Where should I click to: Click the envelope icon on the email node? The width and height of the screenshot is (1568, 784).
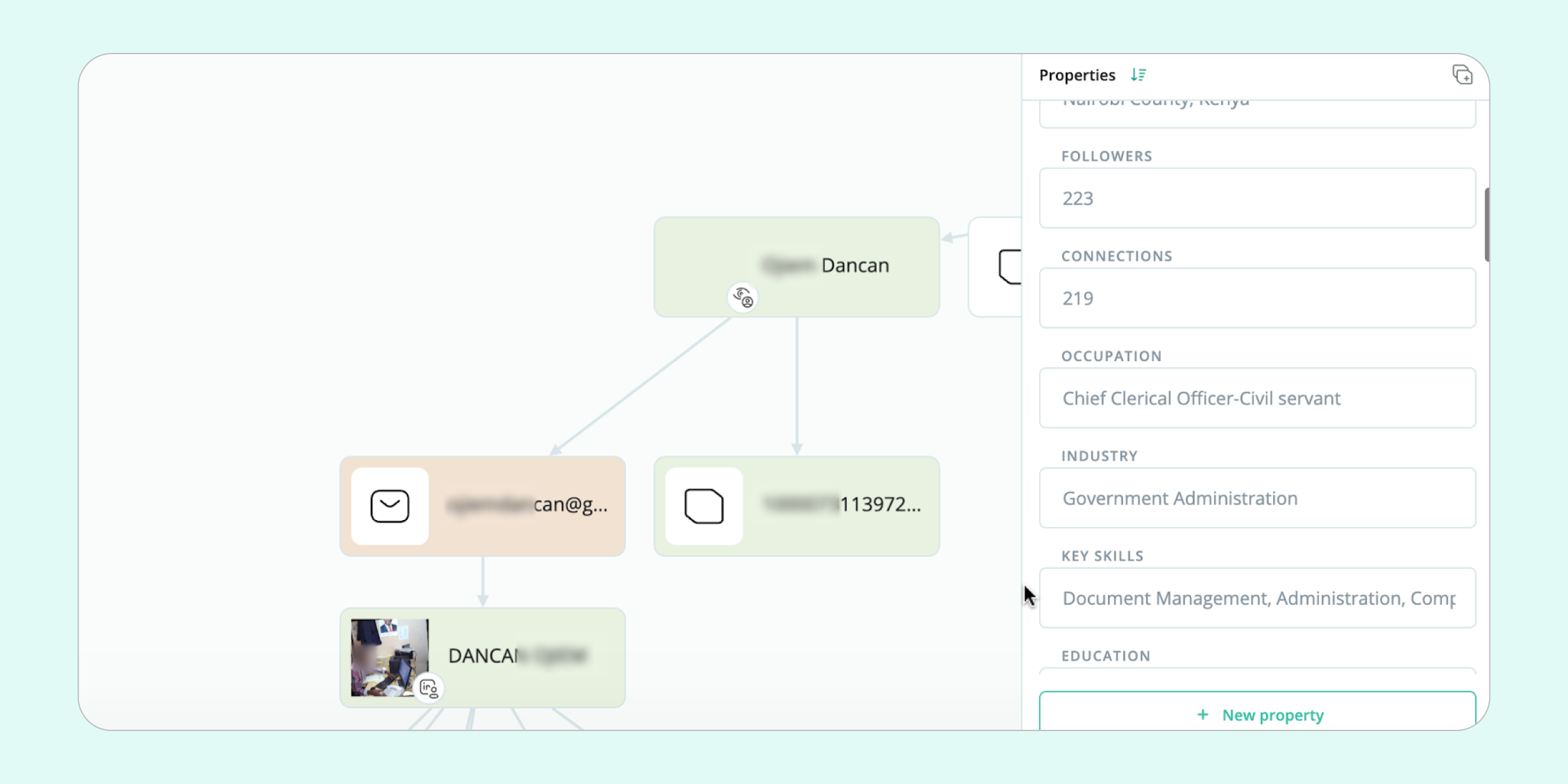(x=390, y=506)
